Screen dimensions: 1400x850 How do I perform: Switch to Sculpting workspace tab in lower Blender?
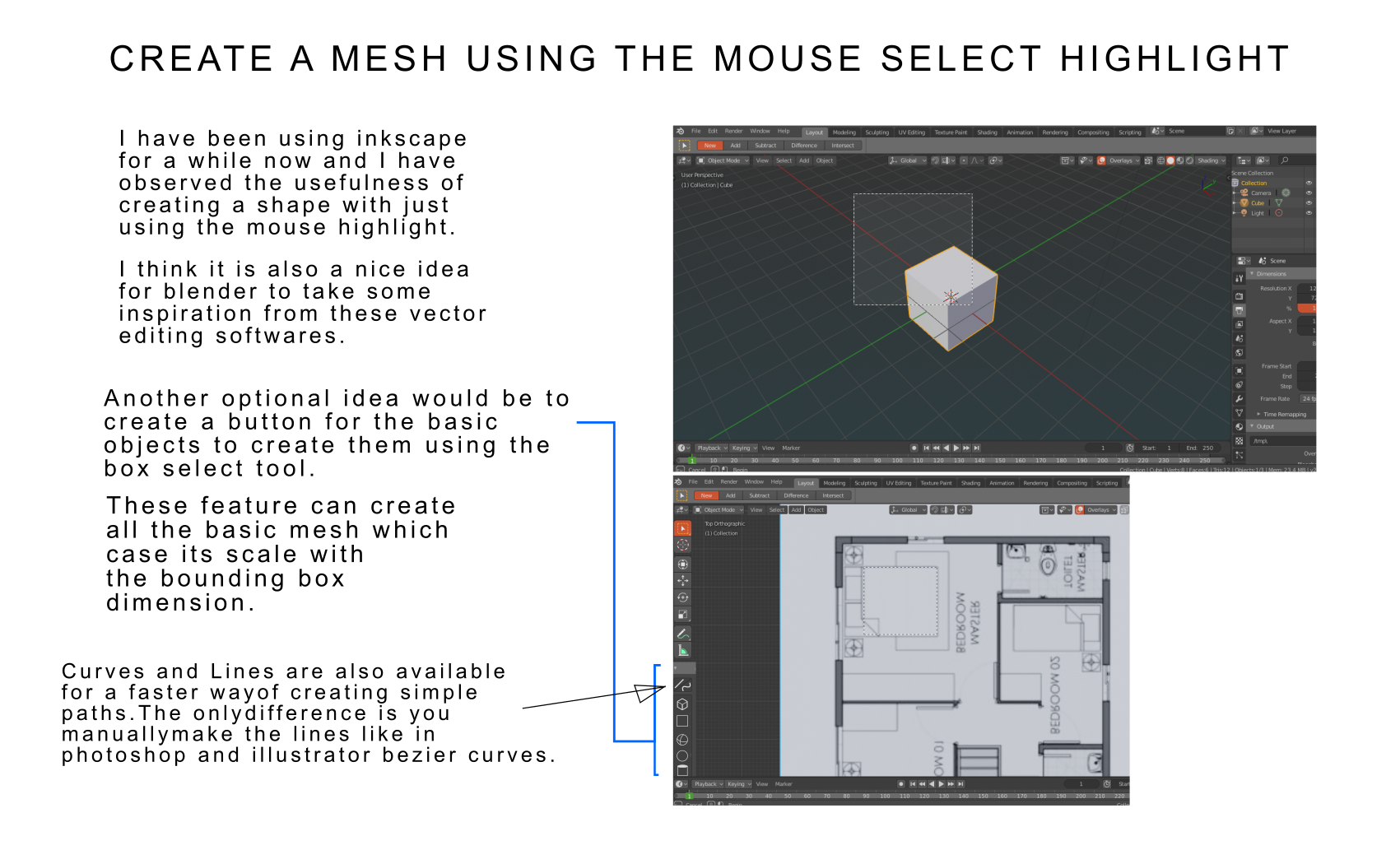click(865, 483)
